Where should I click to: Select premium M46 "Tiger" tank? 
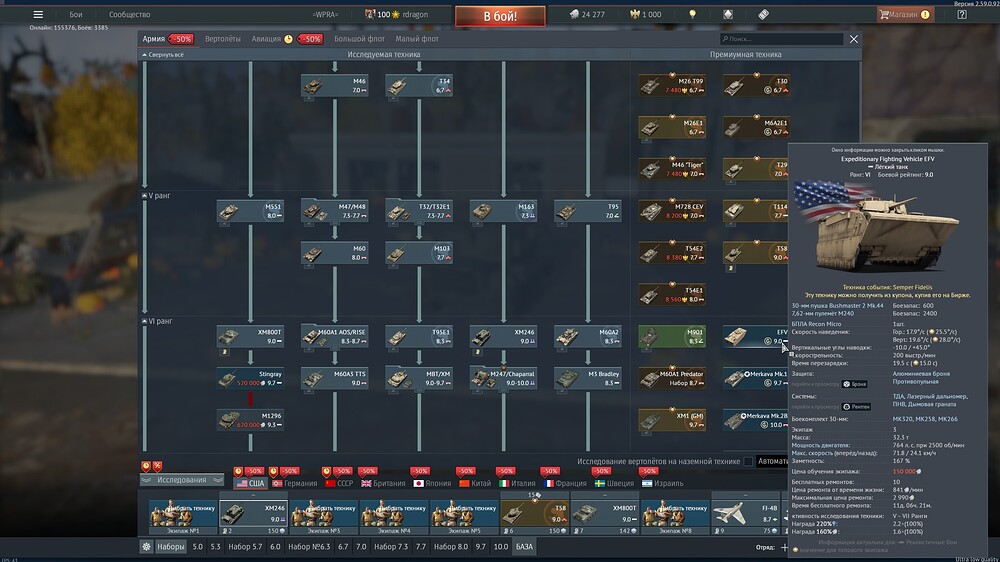coord(672,169)
